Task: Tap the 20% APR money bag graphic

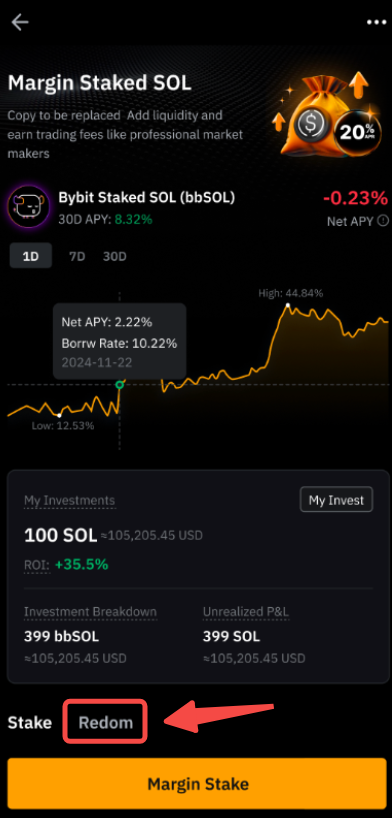Action: [x=329, y=115]
